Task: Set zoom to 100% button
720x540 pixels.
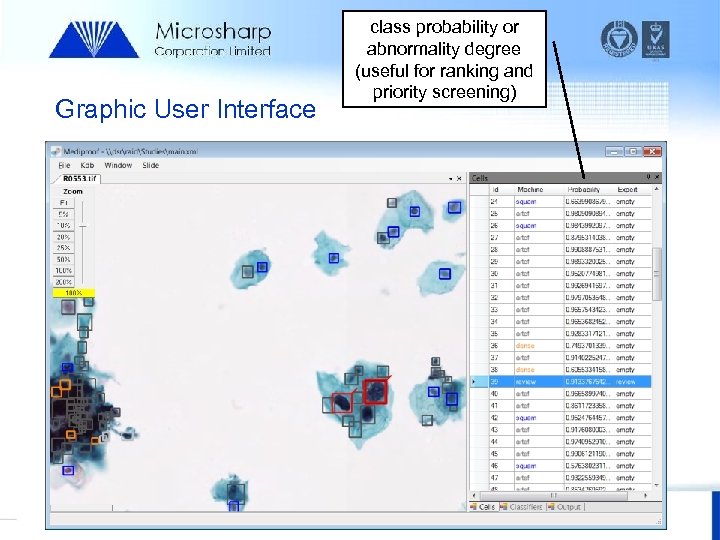Action: (x=64, y=270)
